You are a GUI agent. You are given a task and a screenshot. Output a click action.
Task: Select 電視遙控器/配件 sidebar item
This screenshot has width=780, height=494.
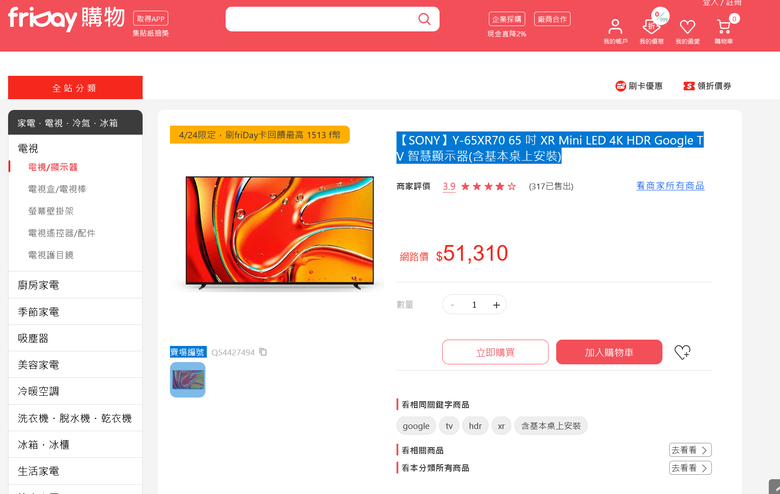coord(61,233)
